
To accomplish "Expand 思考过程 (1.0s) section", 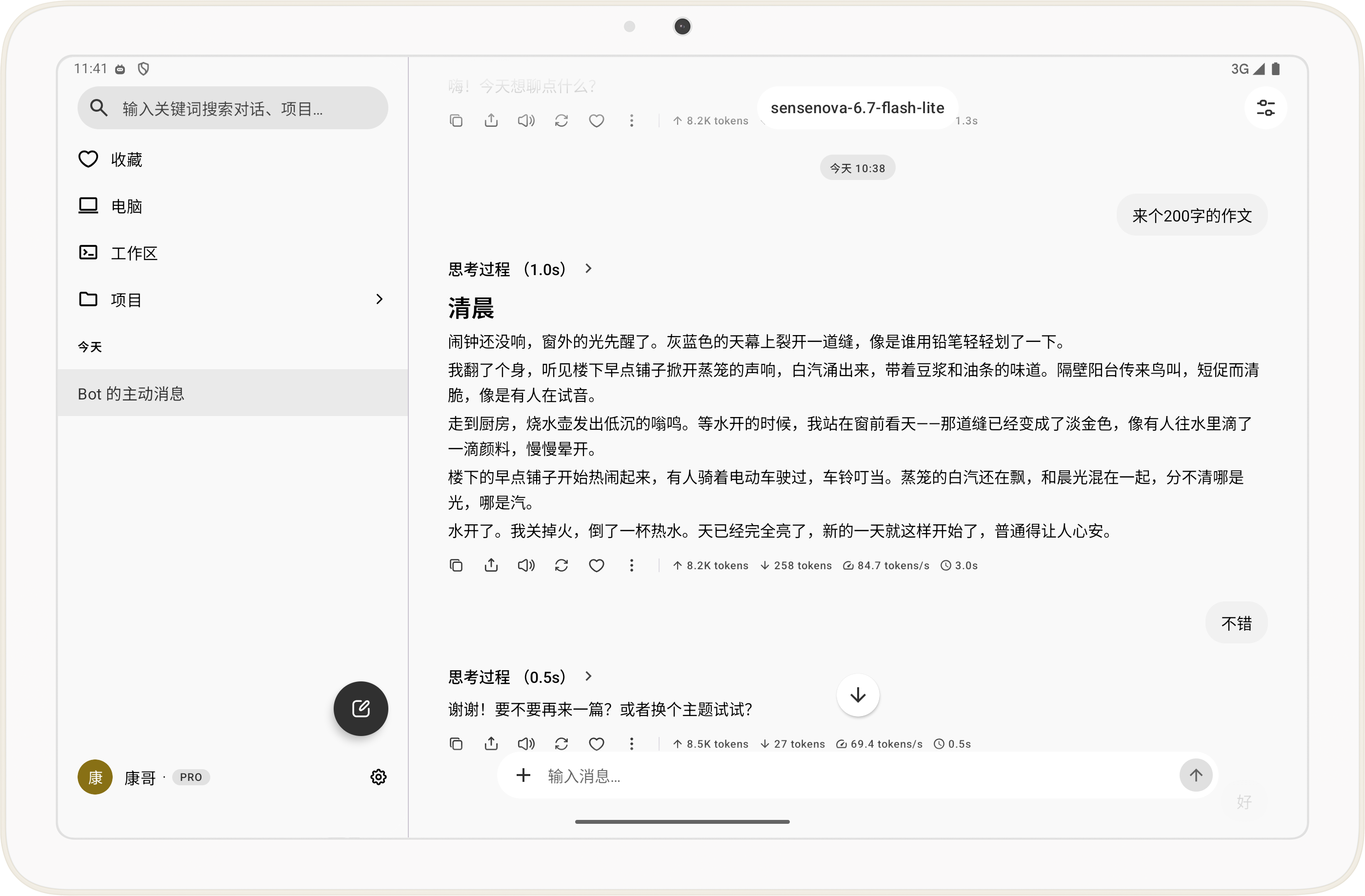I will 520,269.
